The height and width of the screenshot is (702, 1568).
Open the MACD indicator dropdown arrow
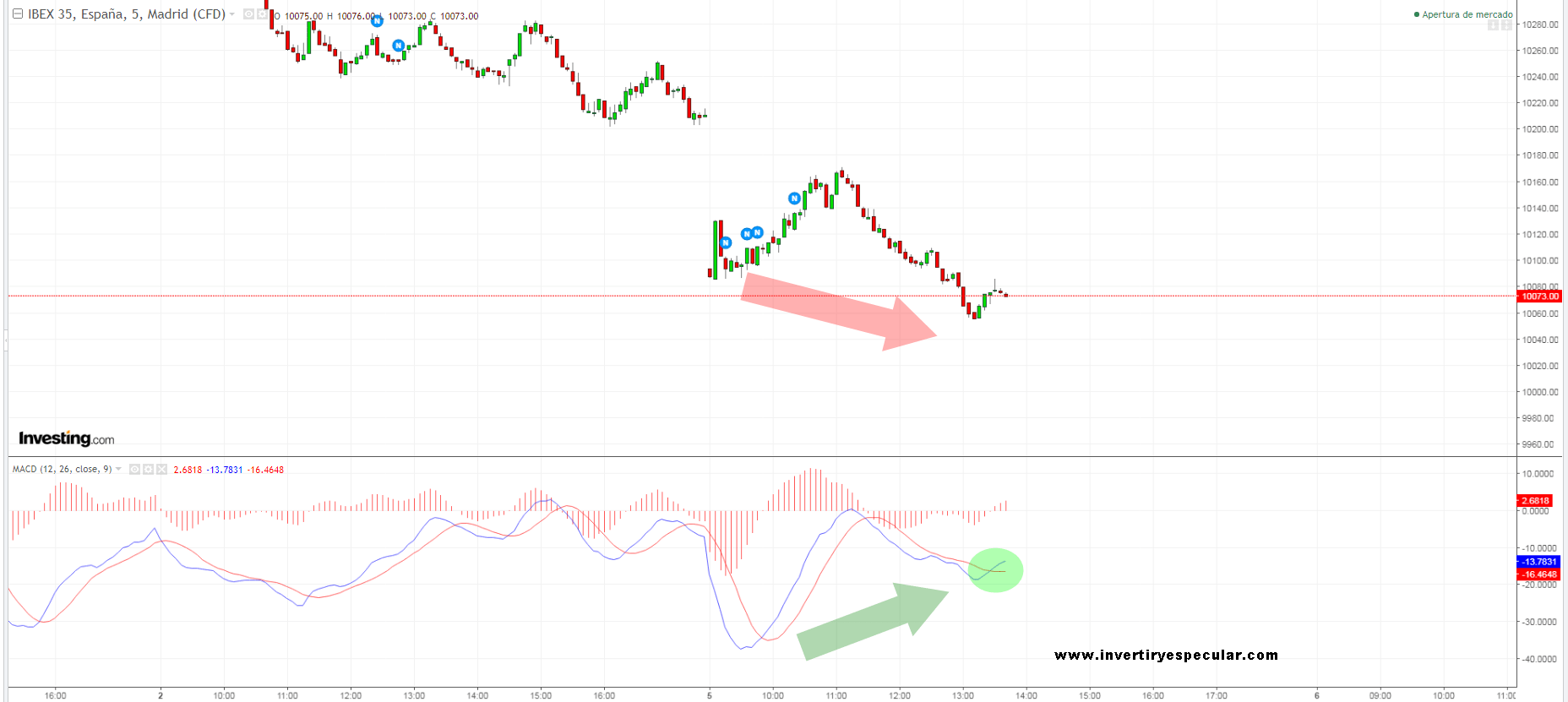click(118, 469)
